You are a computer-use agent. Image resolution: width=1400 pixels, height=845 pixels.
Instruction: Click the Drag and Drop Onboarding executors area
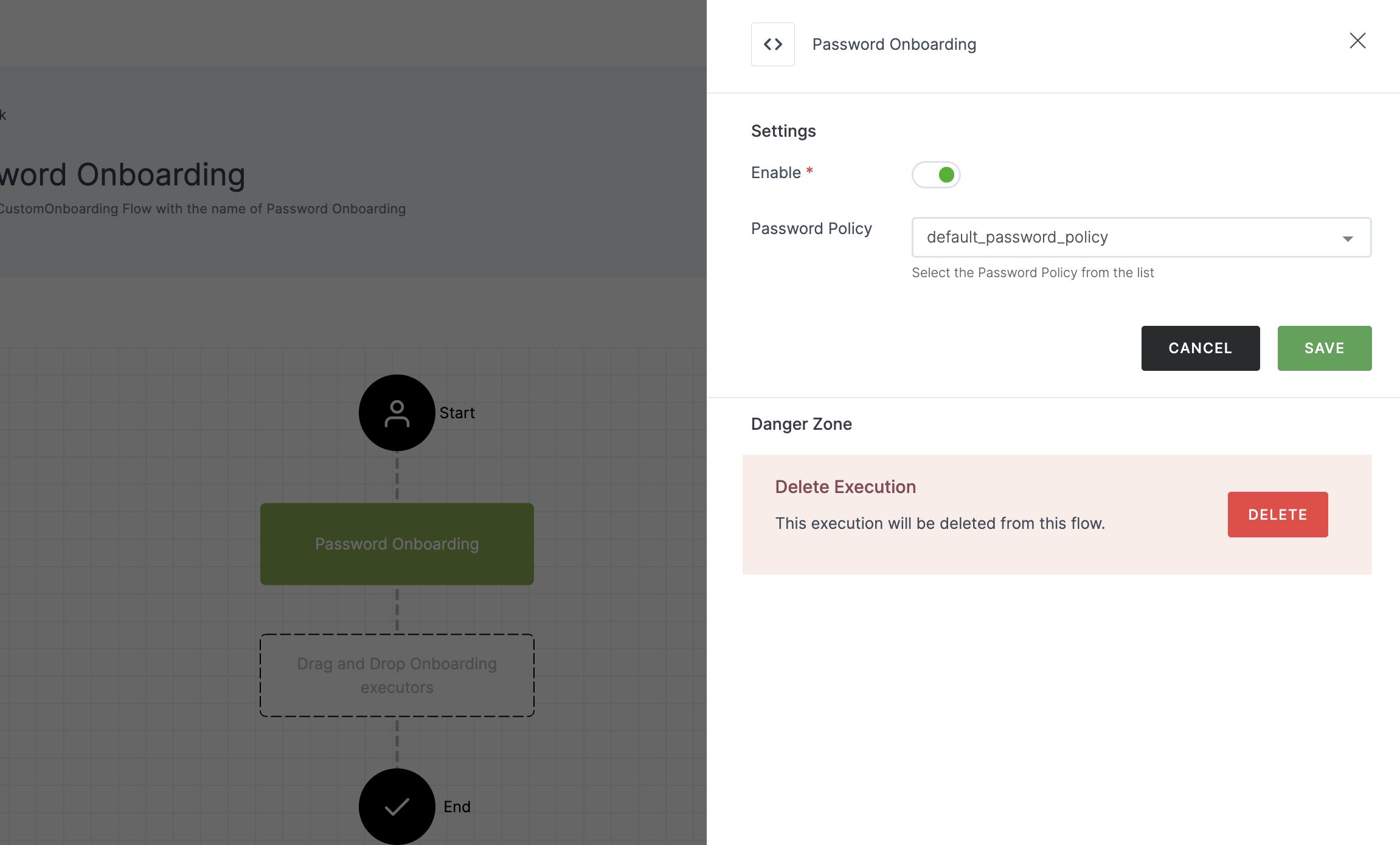pos(397,675)
